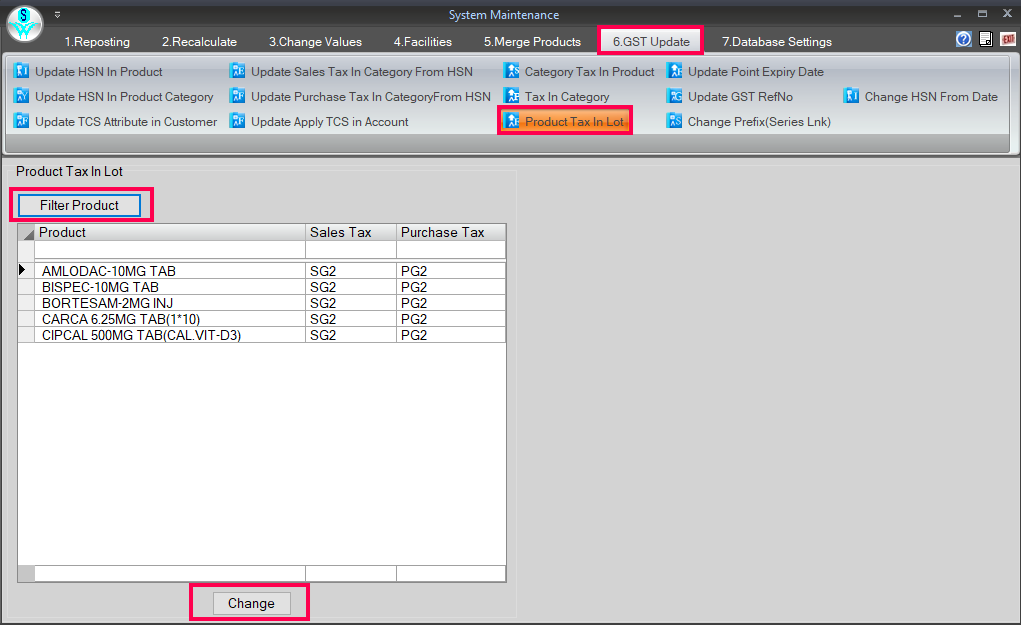1021x625 pixels.
Task: Maximize the System Maintenance window
Action: (982, 14)
